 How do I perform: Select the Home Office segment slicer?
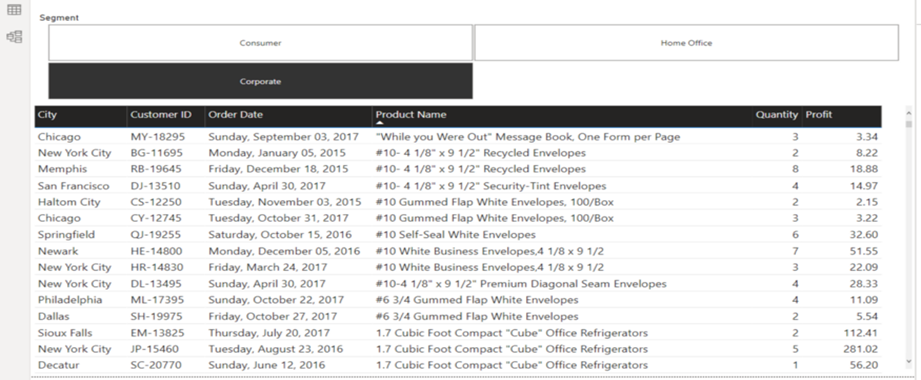[686, 43]
